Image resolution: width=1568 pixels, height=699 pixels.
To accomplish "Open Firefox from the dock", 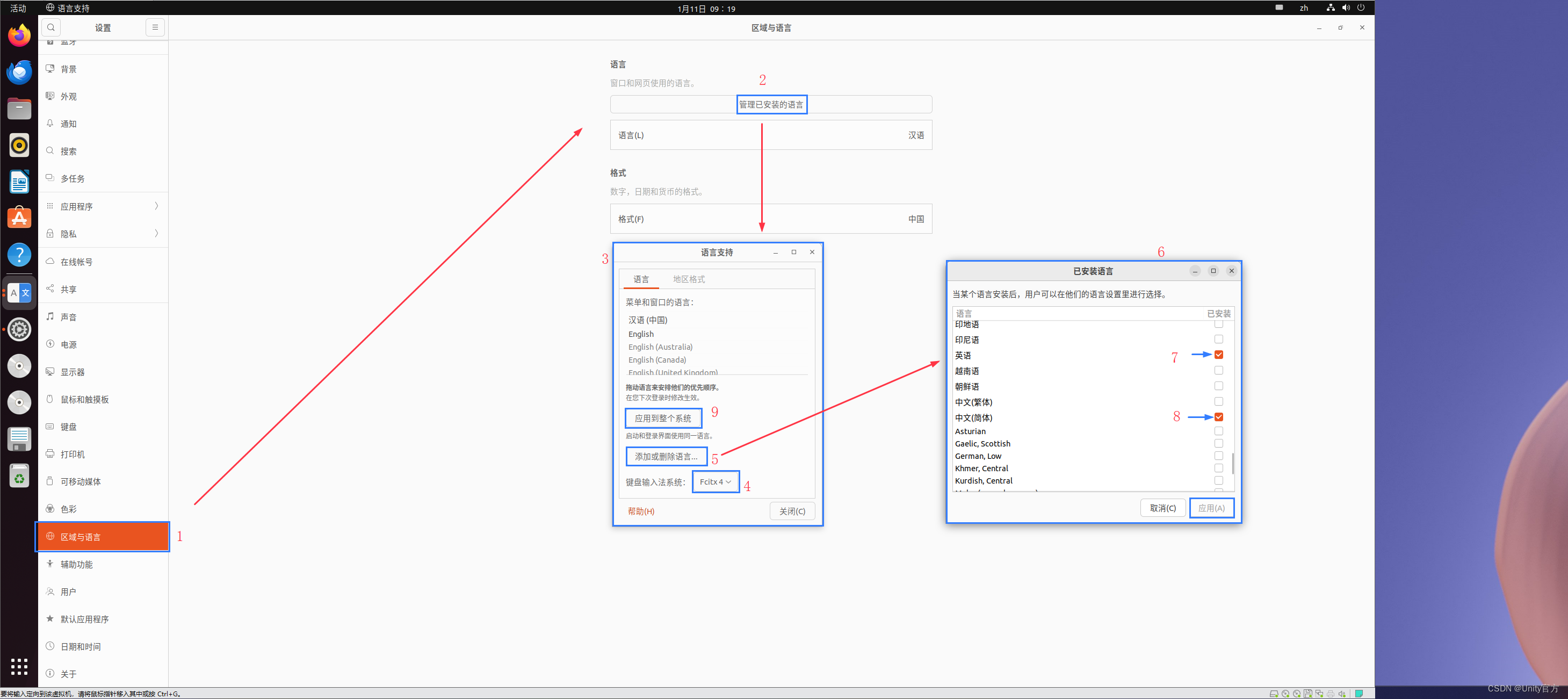I will pos(19,35).
